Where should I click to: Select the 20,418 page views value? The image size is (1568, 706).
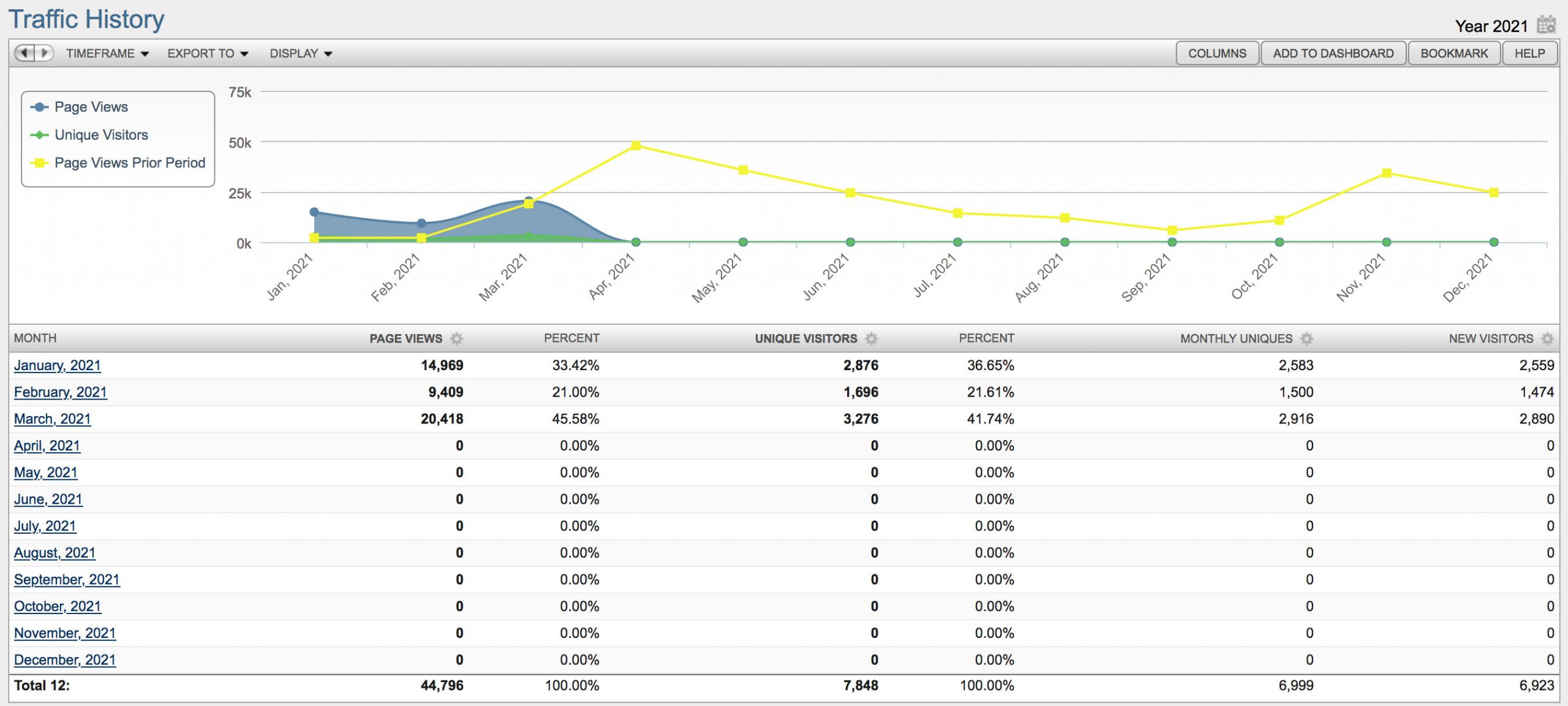pos(442,419)
